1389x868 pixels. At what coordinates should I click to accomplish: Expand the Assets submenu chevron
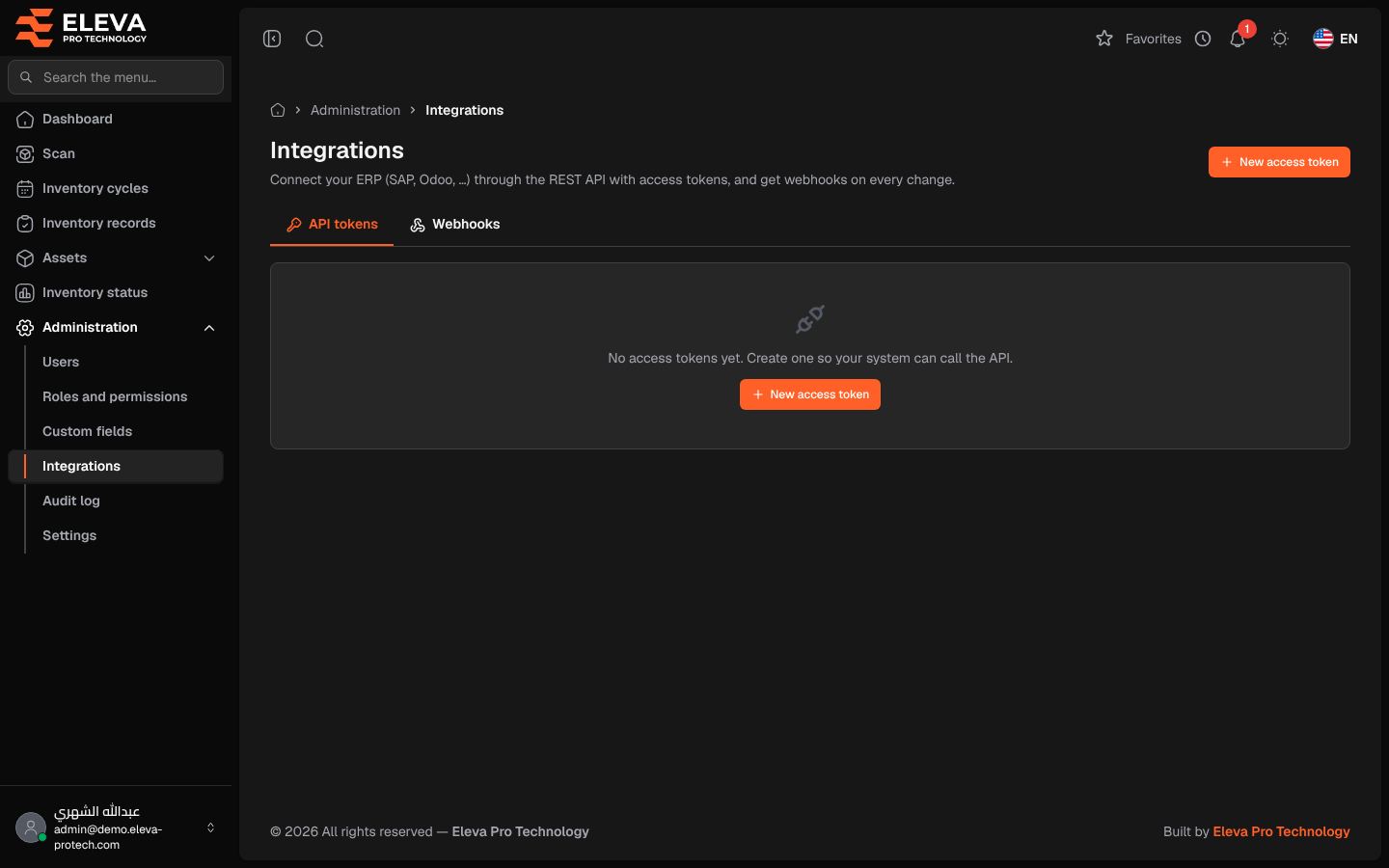click(209, 258)
